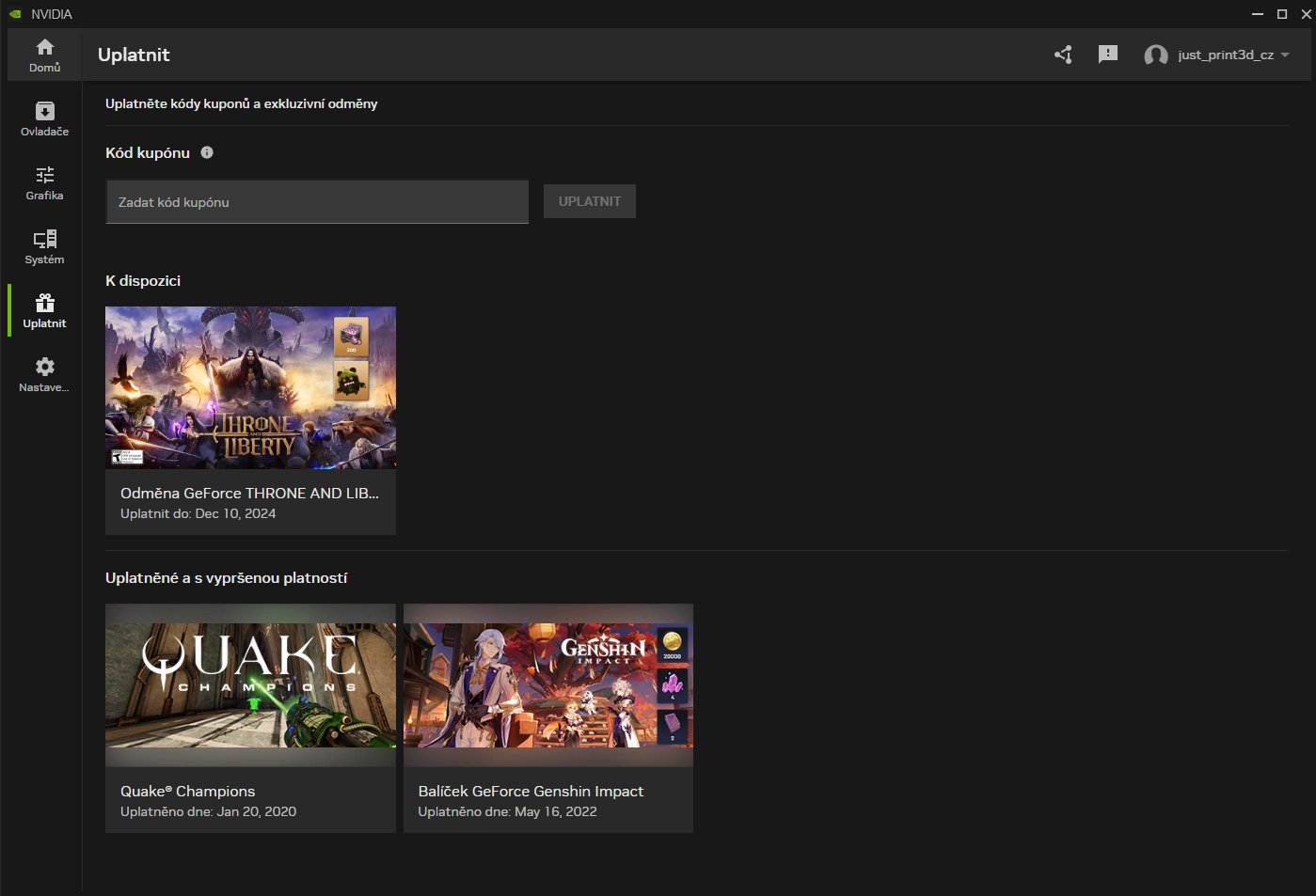Open the Genshin Impact bundle image
This screenshot has width=1316, height=896.
click(x=547, y=684)
